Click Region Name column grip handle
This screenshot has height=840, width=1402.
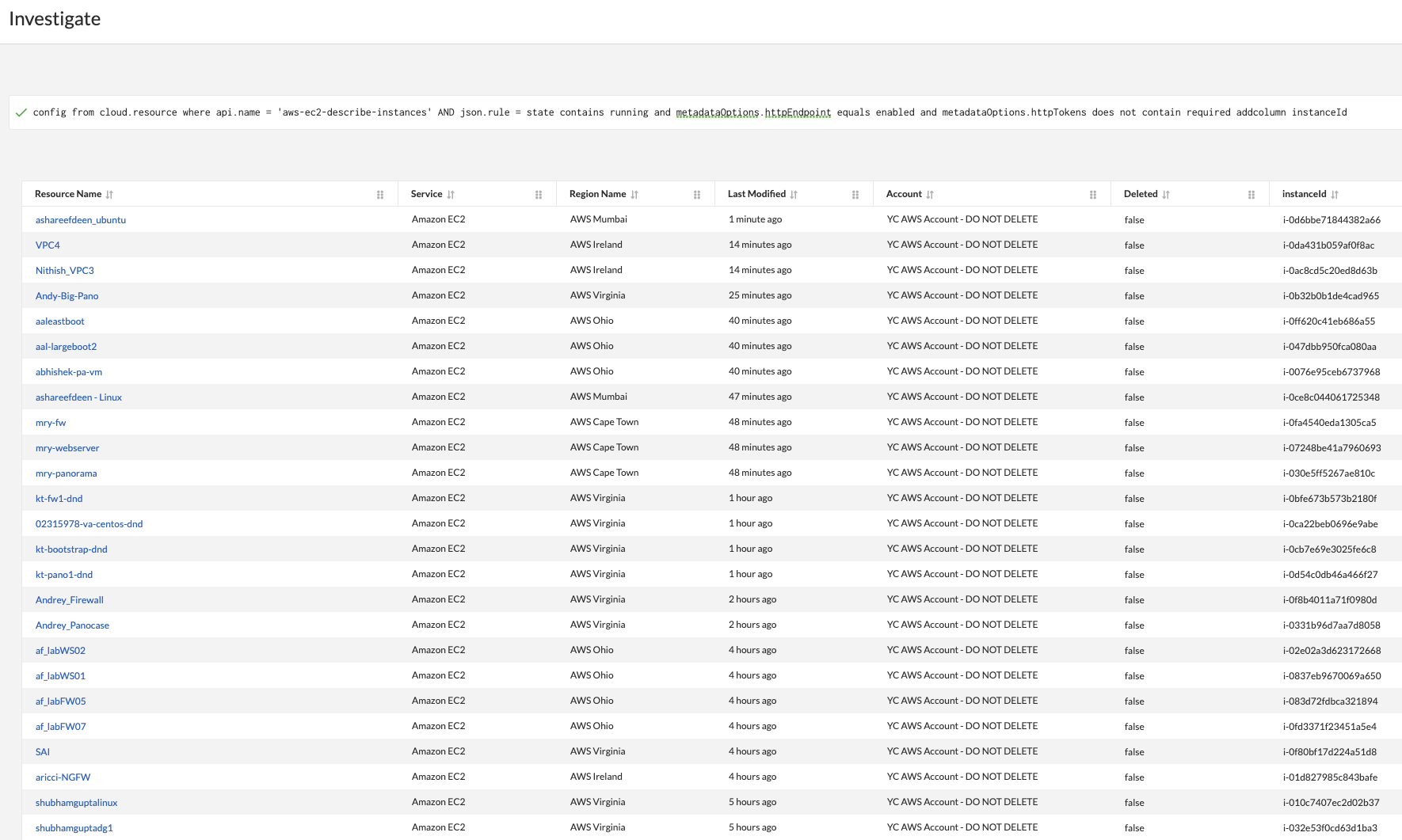pyautogui.click(x=697, y=195)
